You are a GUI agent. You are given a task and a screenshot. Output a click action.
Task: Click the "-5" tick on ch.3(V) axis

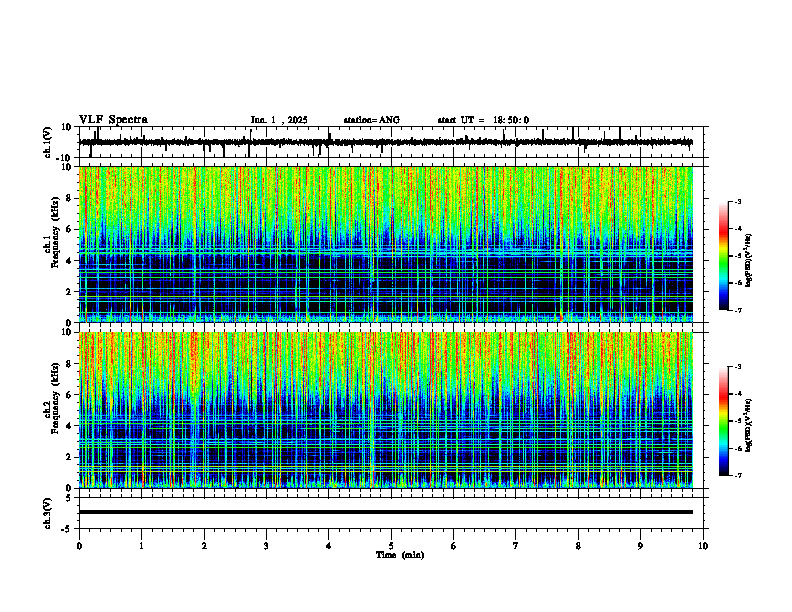click(66, 529)
